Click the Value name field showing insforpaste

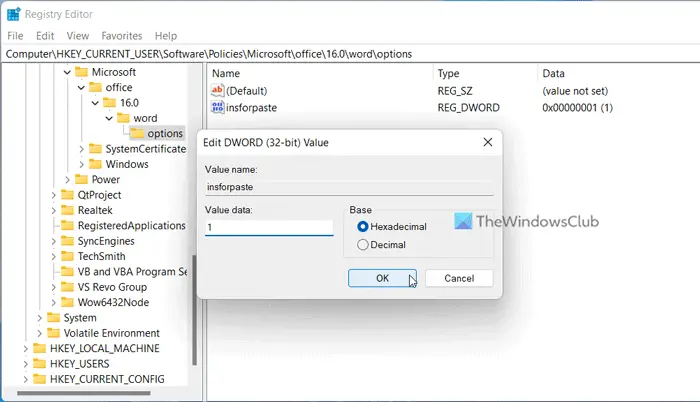point(350,187)
